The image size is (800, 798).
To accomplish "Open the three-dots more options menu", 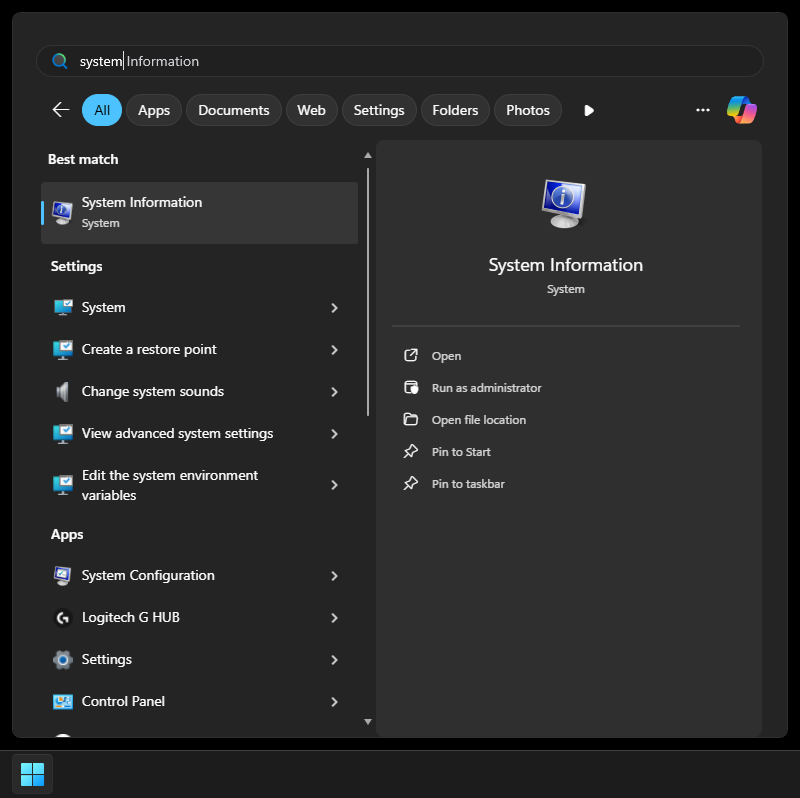I will [703, 110].
